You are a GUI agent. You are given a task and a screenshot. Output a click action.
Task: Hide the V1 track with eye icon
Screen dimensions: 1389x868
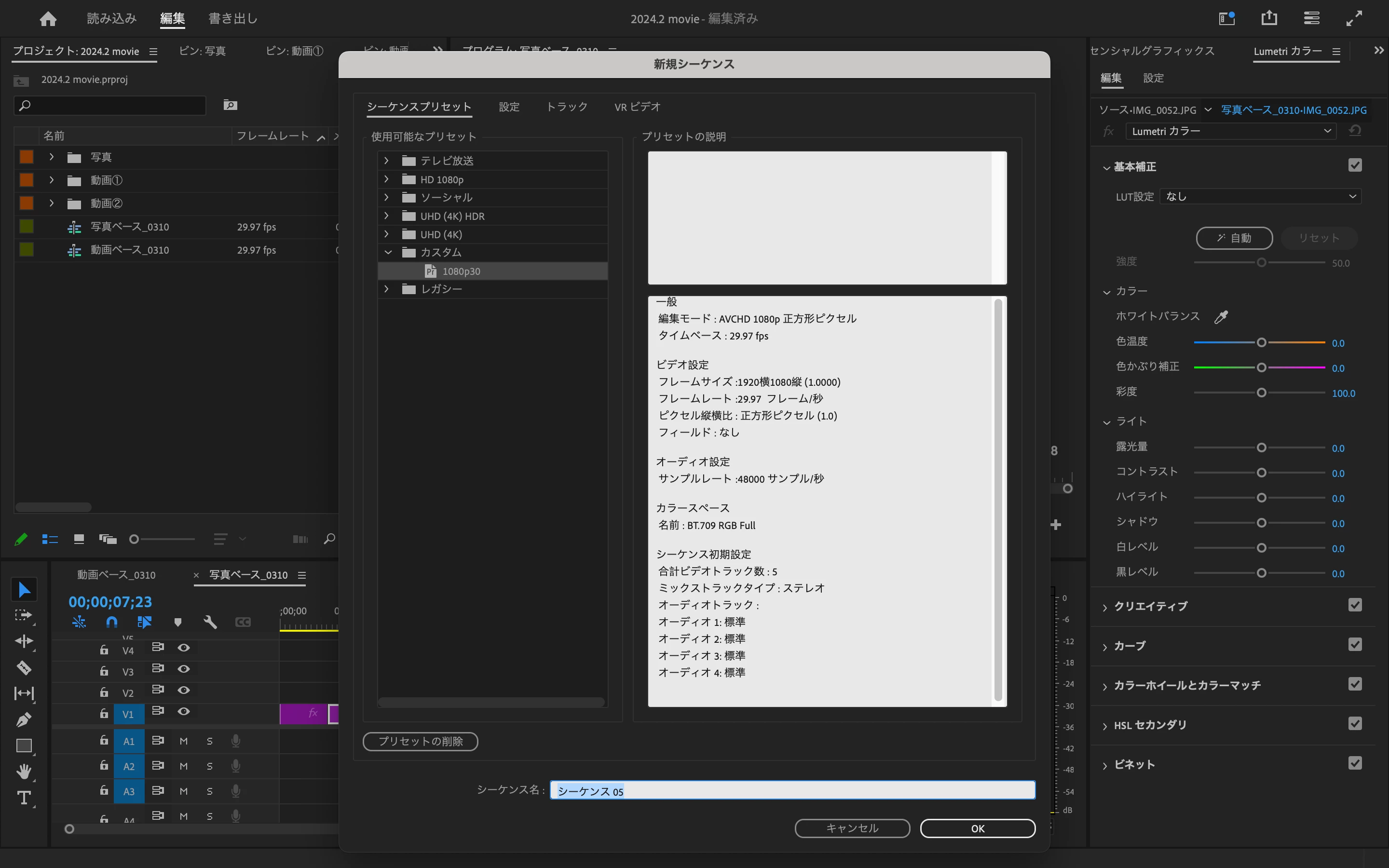tap(184, 711)
